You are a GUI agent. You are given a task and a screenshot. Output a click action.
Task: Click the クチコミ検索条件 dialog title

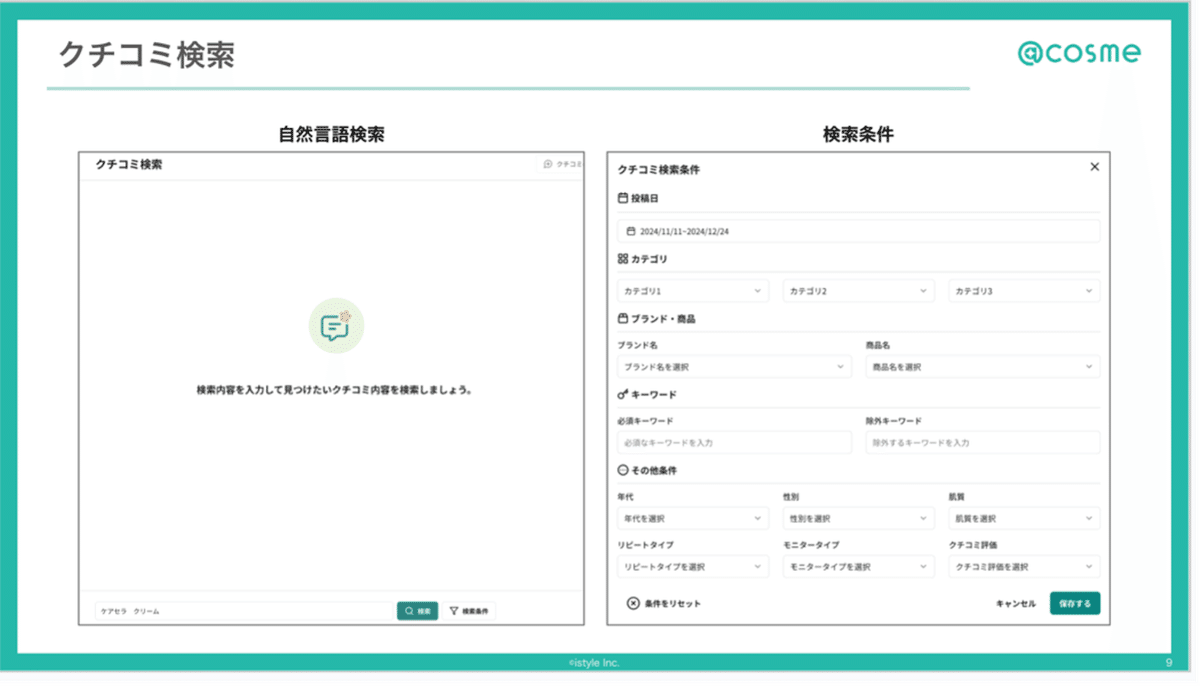(x=659, y=170)
